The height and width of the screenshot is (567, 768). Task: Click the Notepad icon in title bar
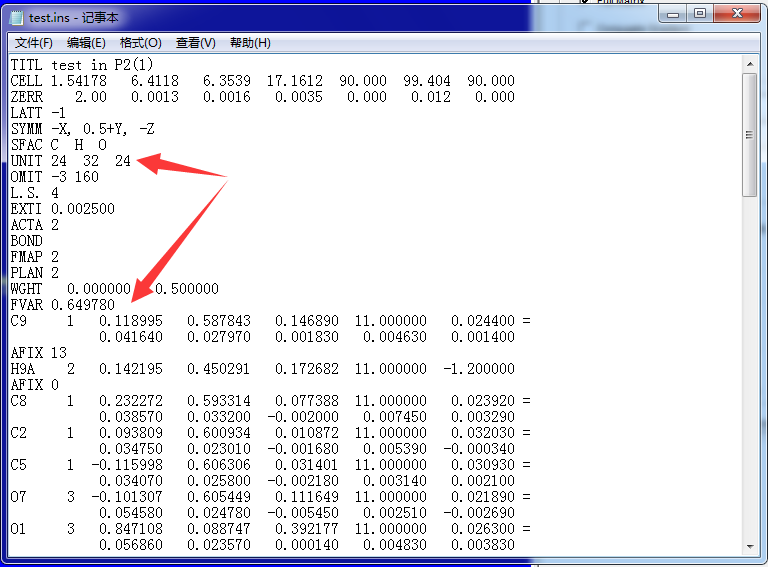point(16,18)
